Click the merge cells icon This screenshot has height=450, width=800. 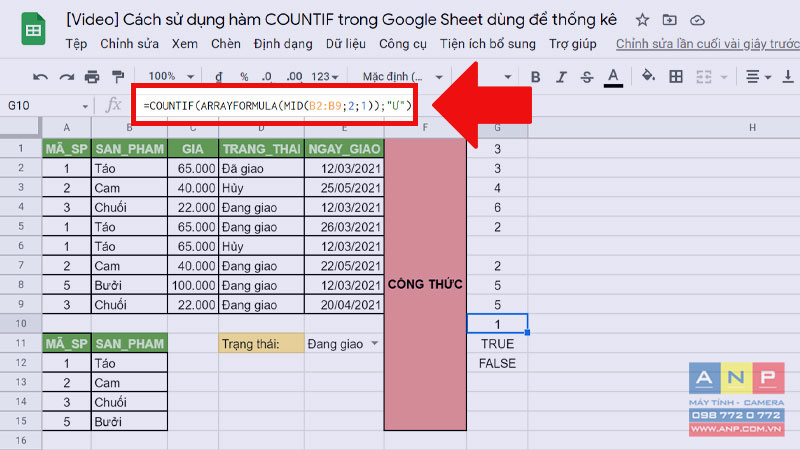(704, 77)
